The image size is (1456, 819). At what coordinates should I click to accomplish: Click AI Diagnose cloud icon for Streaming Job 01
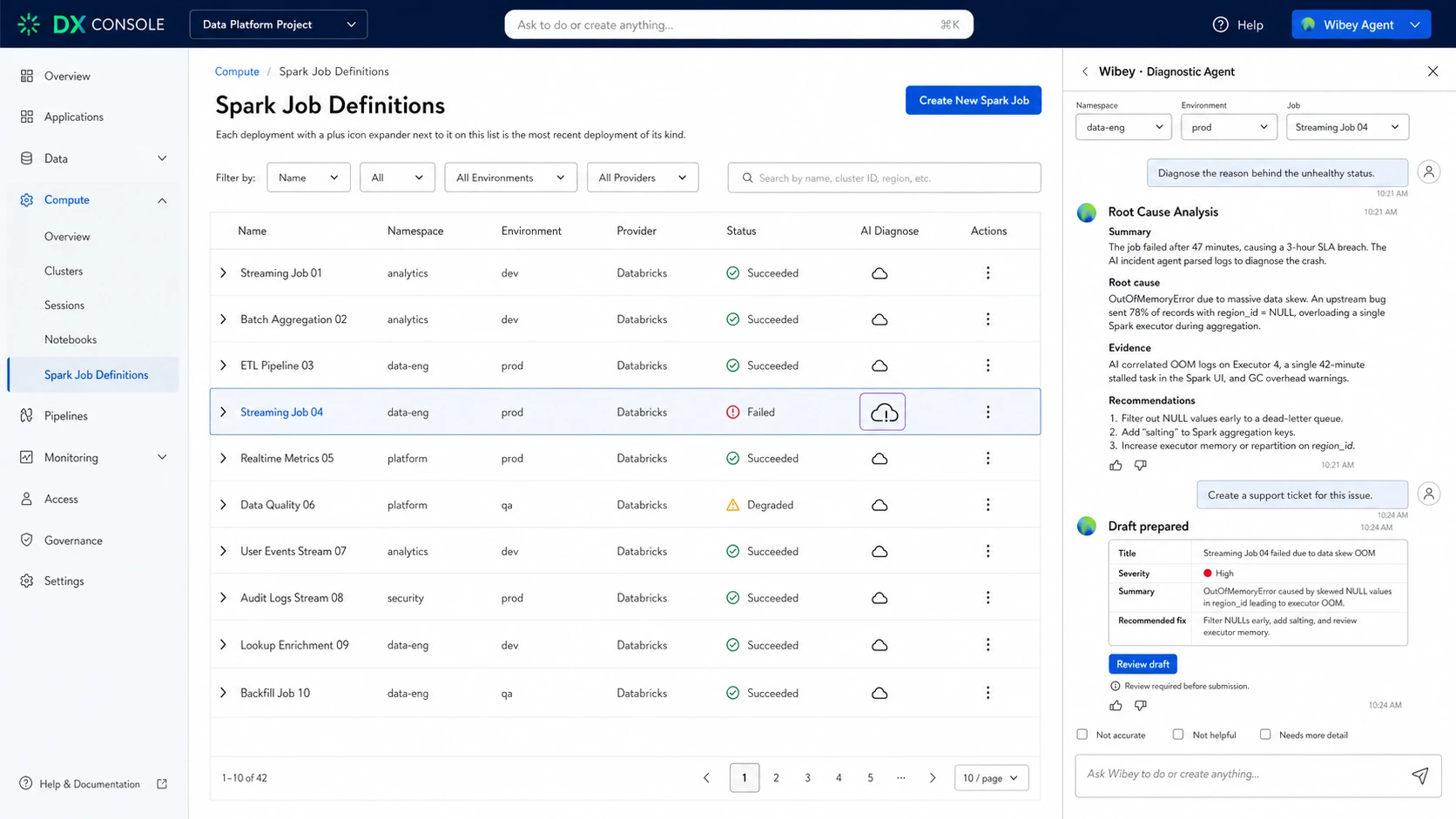(880, 273)
